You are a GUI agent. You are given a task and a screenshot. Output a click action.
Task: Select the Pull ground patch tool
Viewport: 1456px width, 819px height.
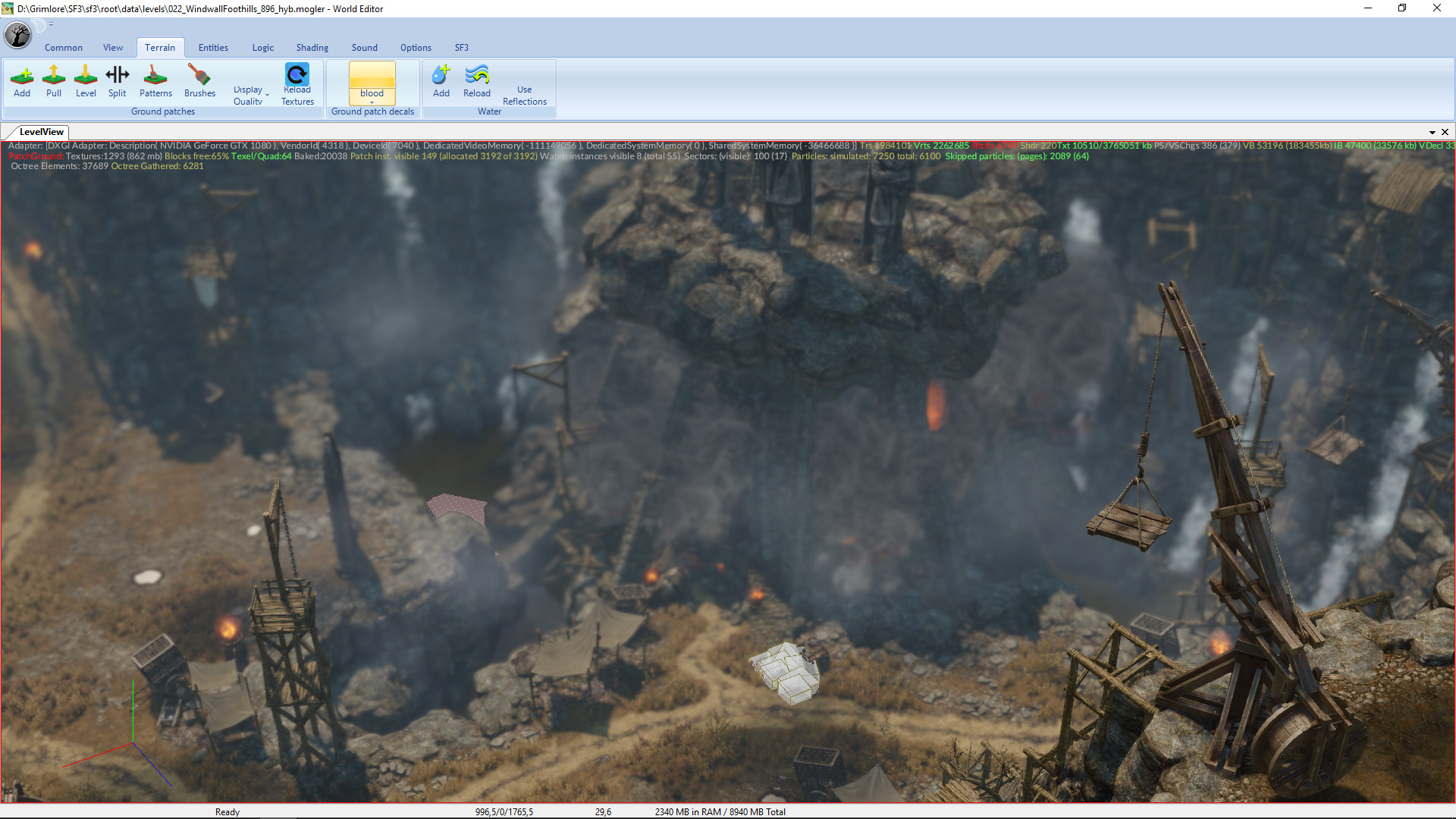[x=53, y=82]
